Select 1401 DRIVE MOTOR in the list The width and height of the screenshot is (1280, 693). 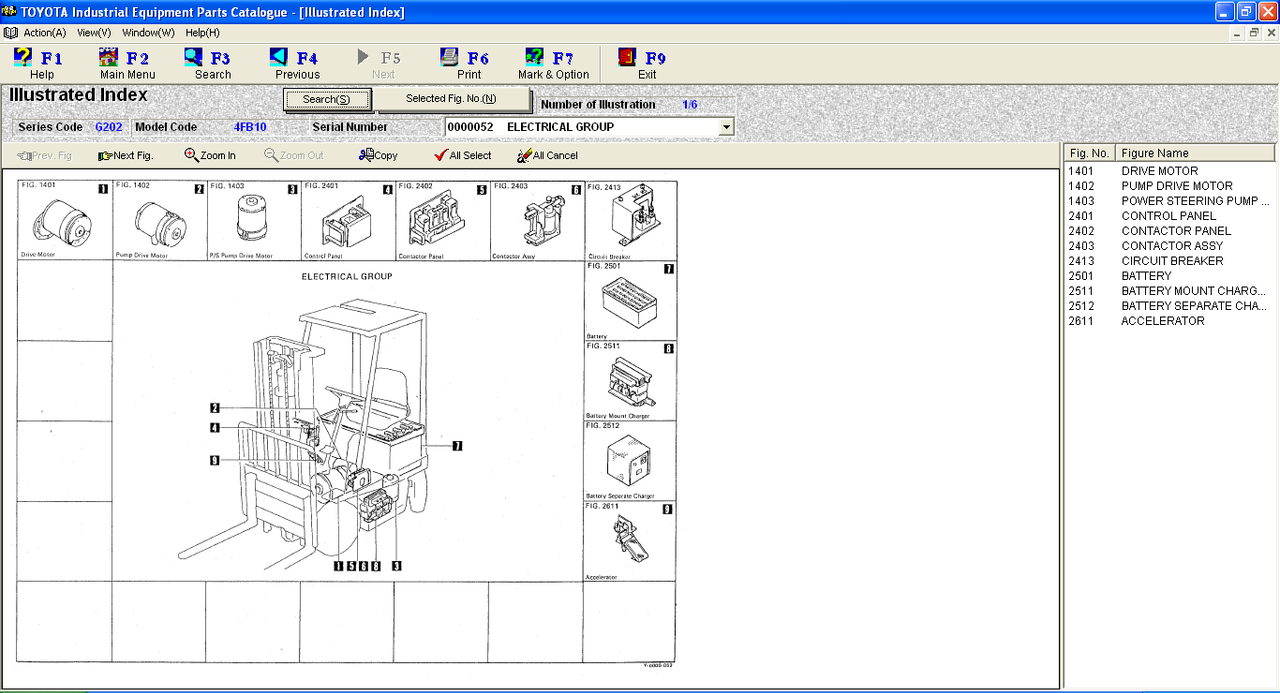tap(1170, 171)
